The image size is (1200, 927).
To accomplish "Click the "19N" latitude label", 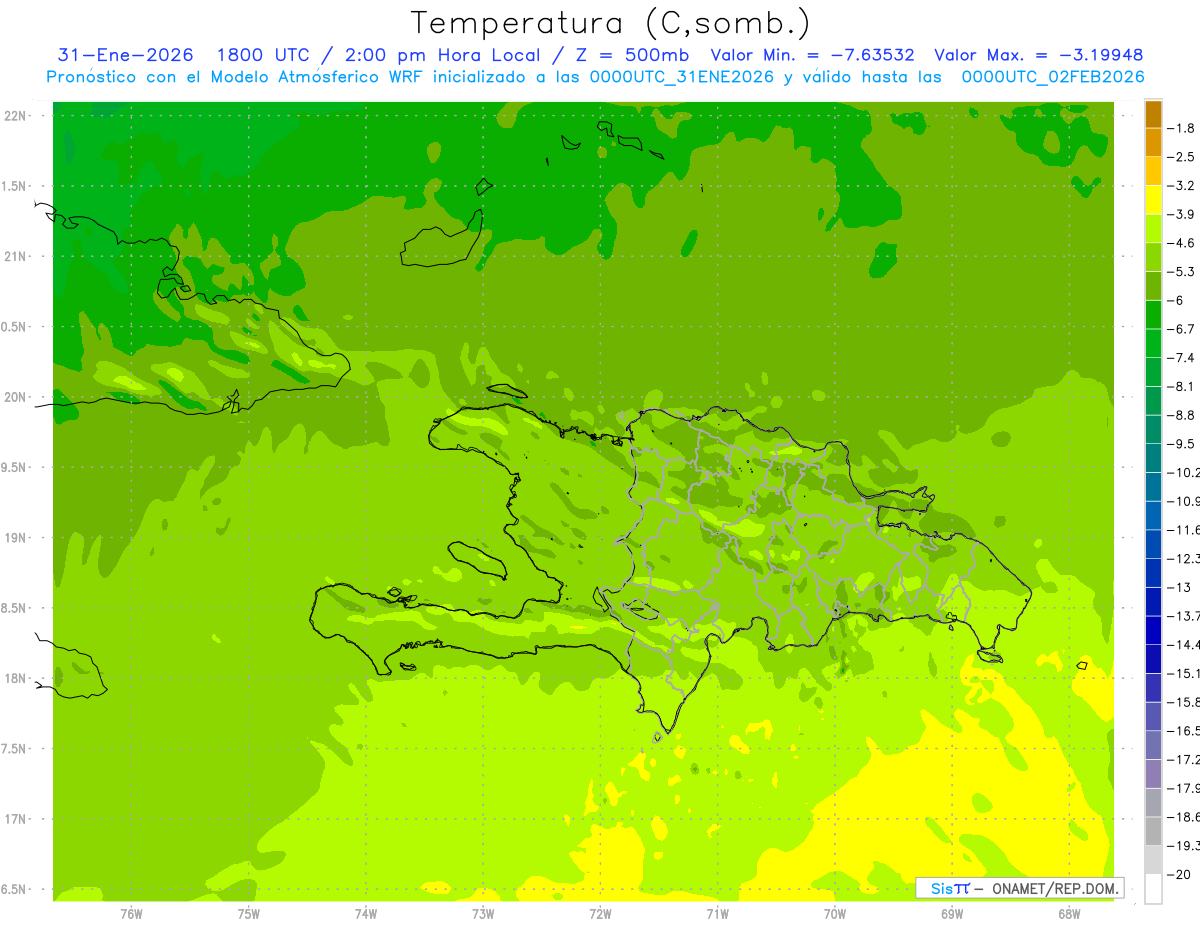I will (x=16, y=538).
